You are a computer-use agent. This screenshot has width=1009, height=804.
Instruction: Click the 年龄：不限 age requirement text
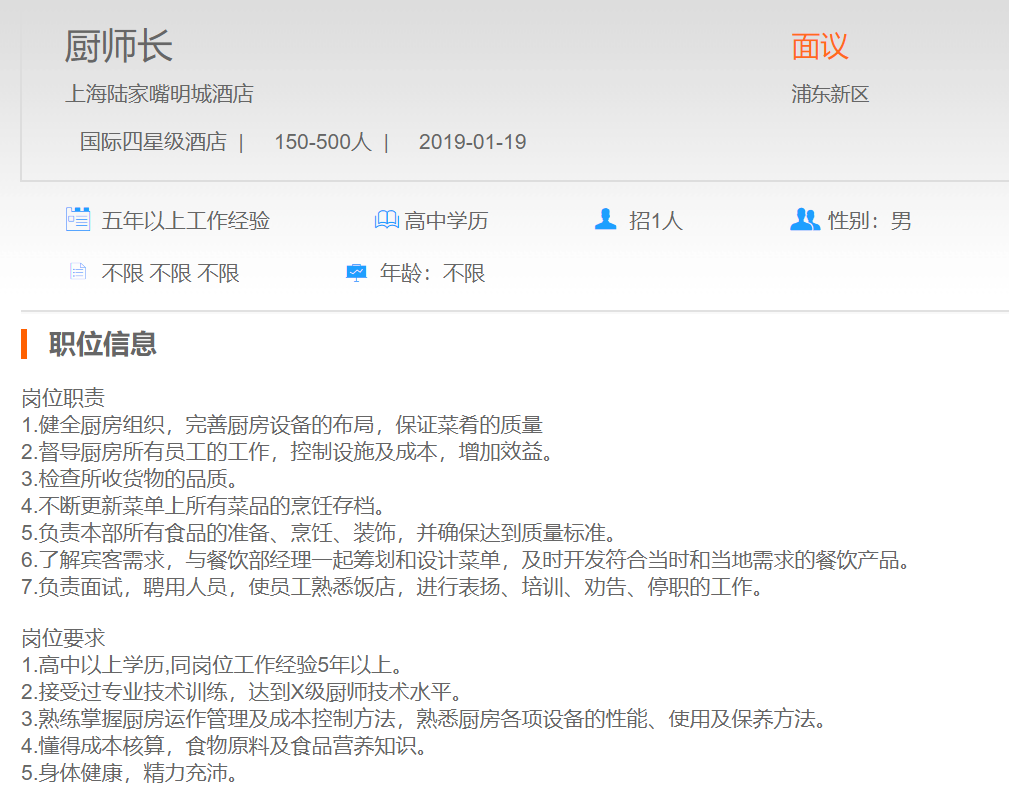point(432,273)
